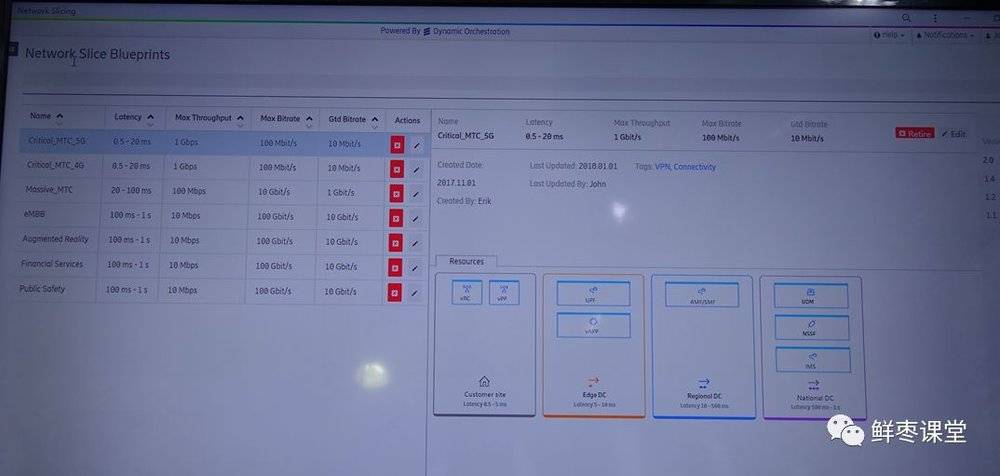Click the retire icon in Financial Services row
This screenshot has height=476, width=1000.
click(395, 268)
